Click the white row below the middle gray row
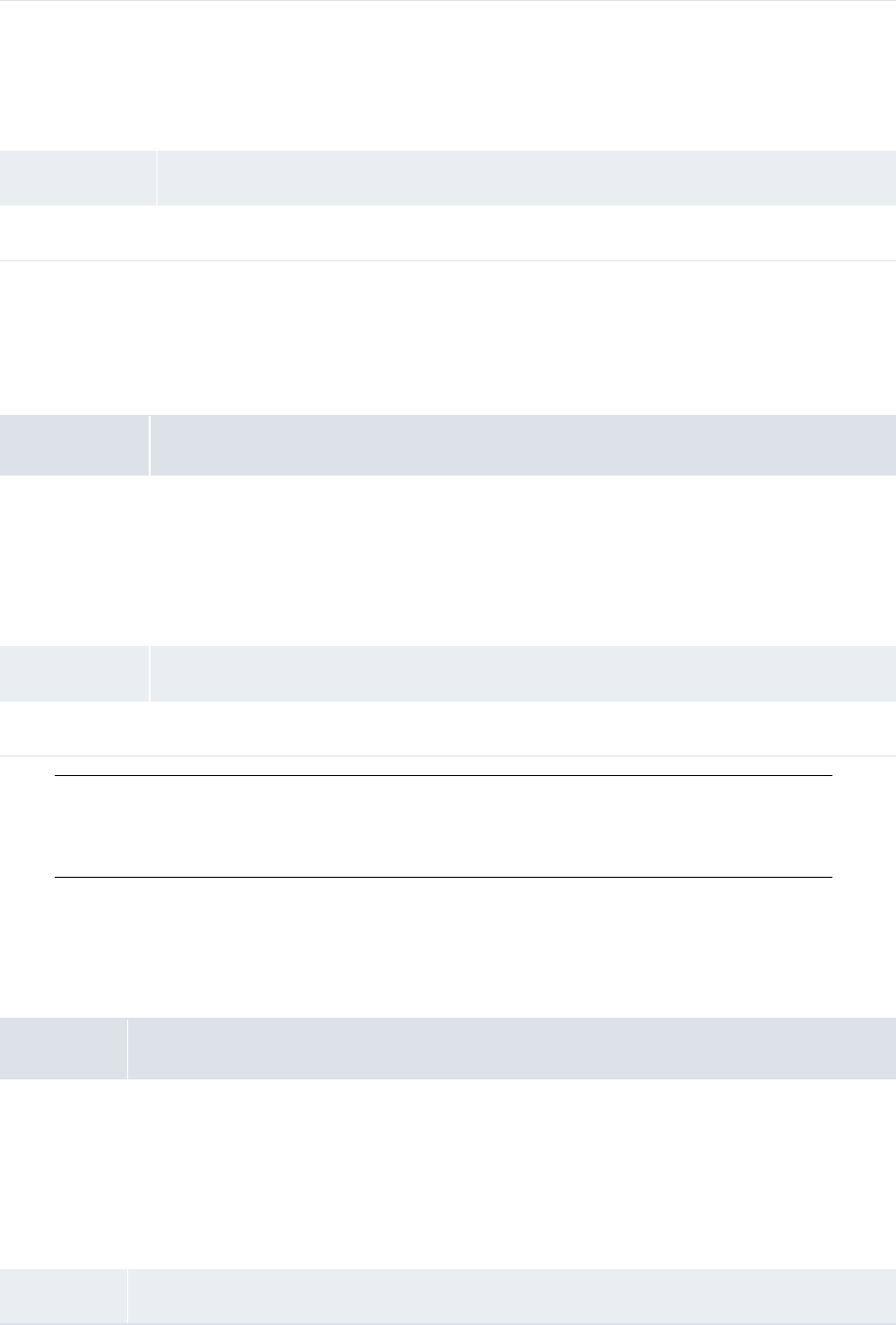Image resolution: width=896 pixels, height=1325 pixels. click(448, 728)
